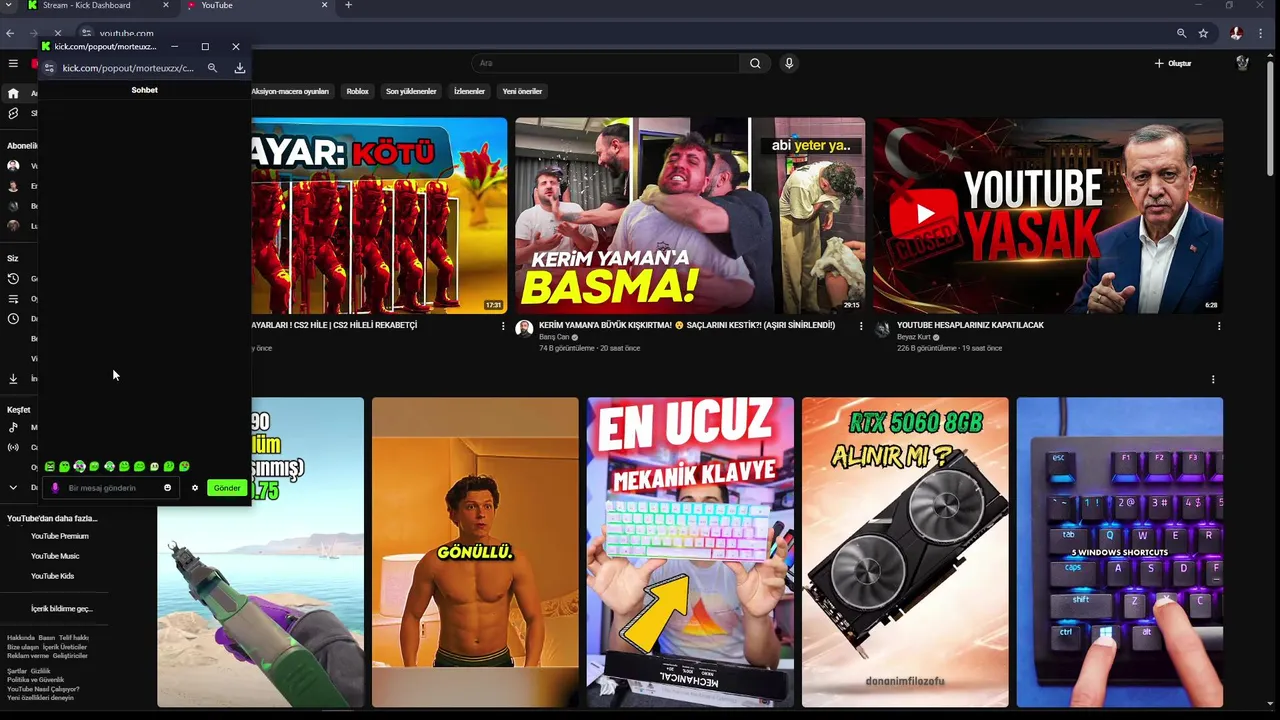Click the Bir mesaj gönderin chat field
Screen dimensions: 1280x720
click(112, 488)
